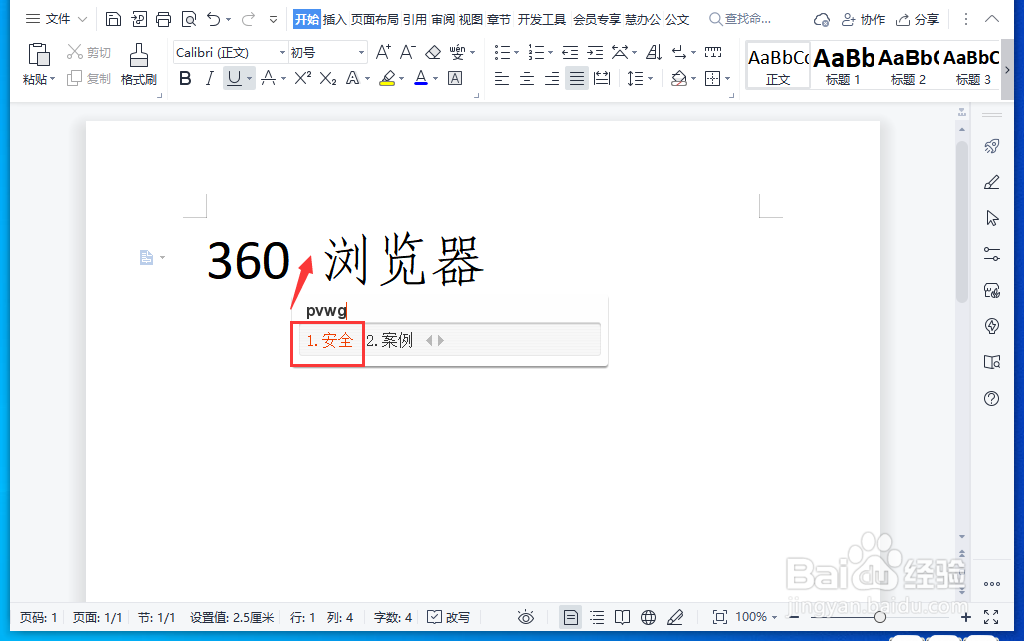This screenshot has width=1024, height=641.
Task: Click the text highlight color marker
Action: click(x=387, y=78)
